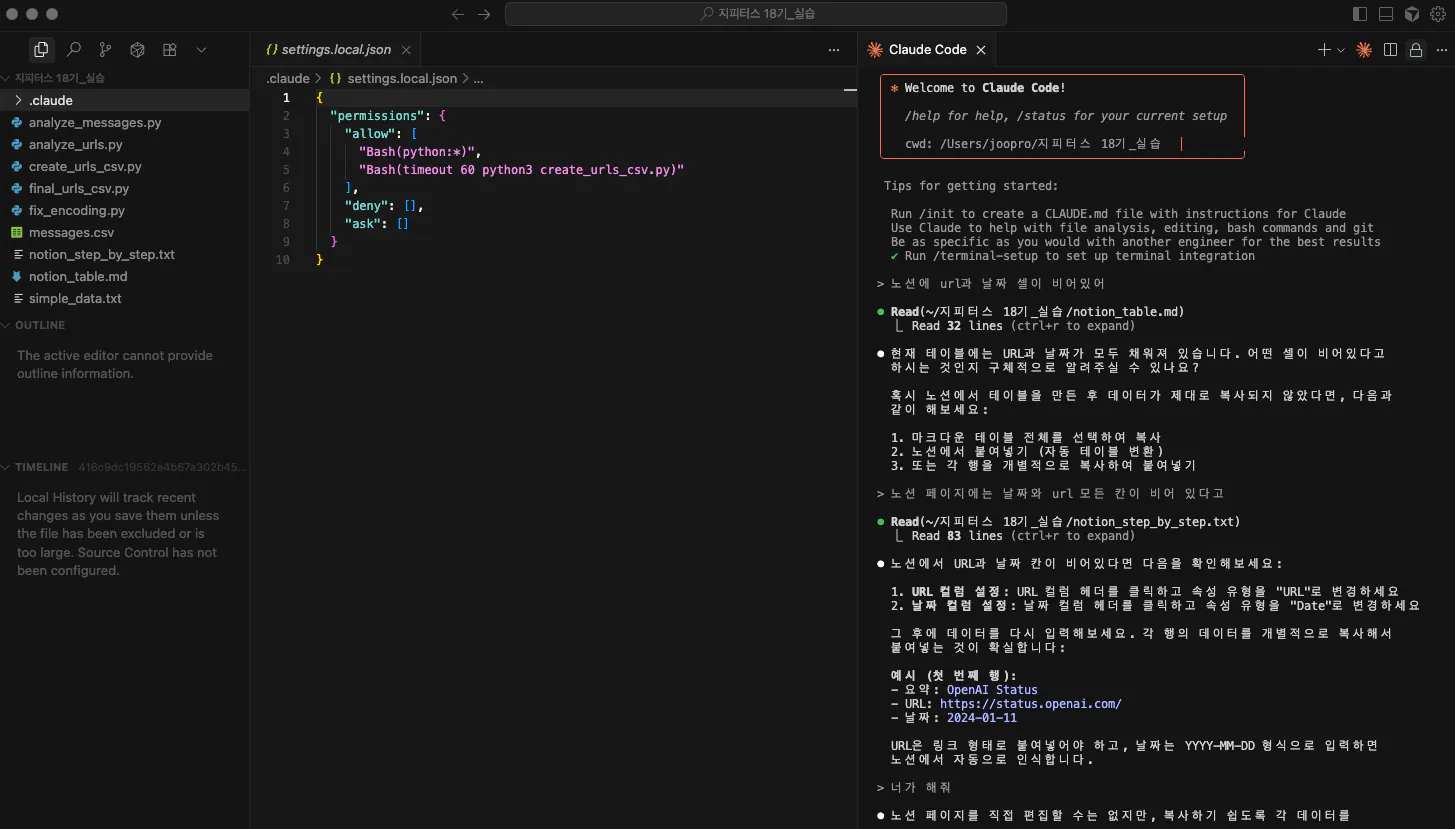Screen dimensions: 1455x829
Task: Click the cube icon in the activity bar
Action: pyautogui.click(x=138, y=49)
